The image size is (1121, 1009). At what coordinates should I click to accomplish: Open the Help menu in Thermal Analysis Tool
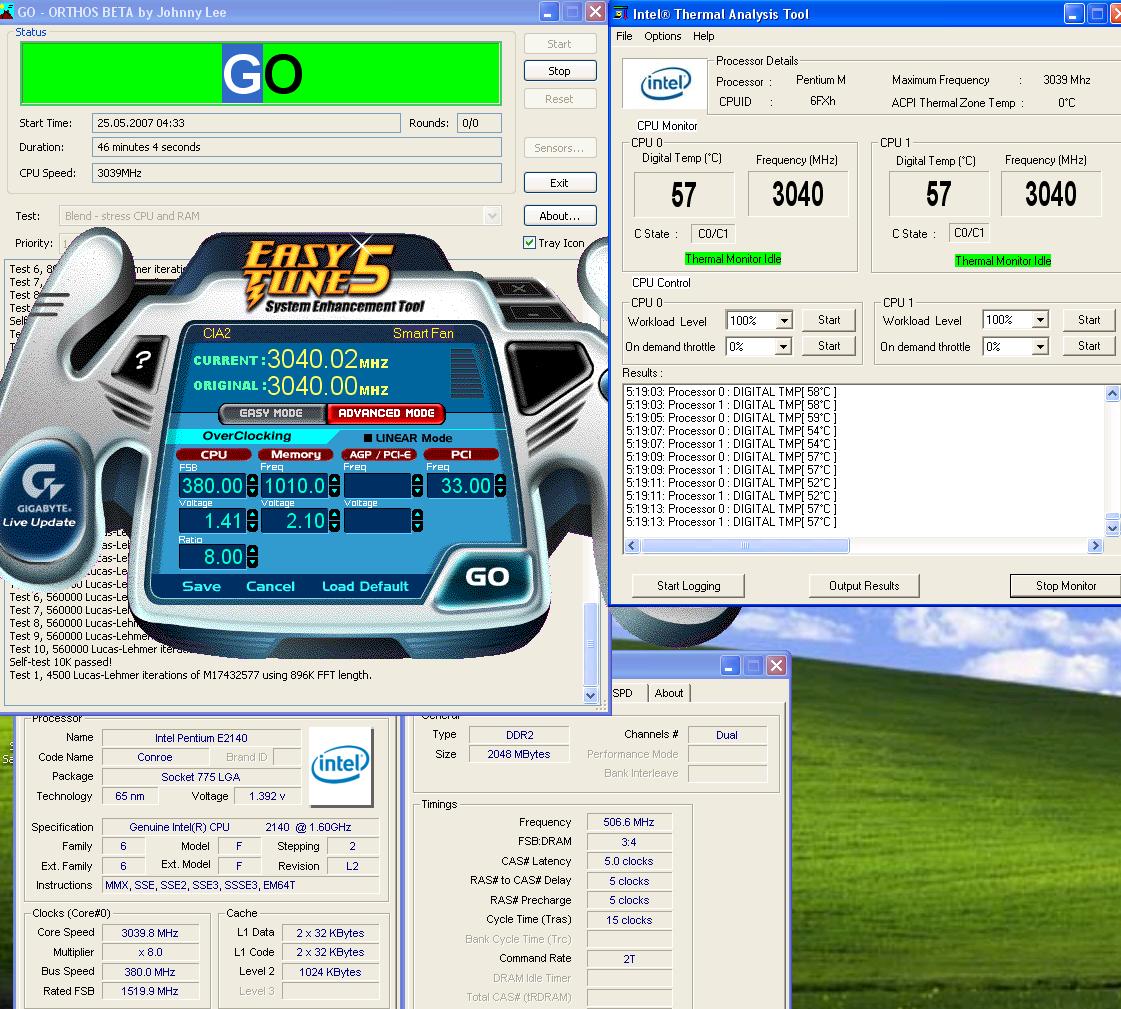point(703,36)
